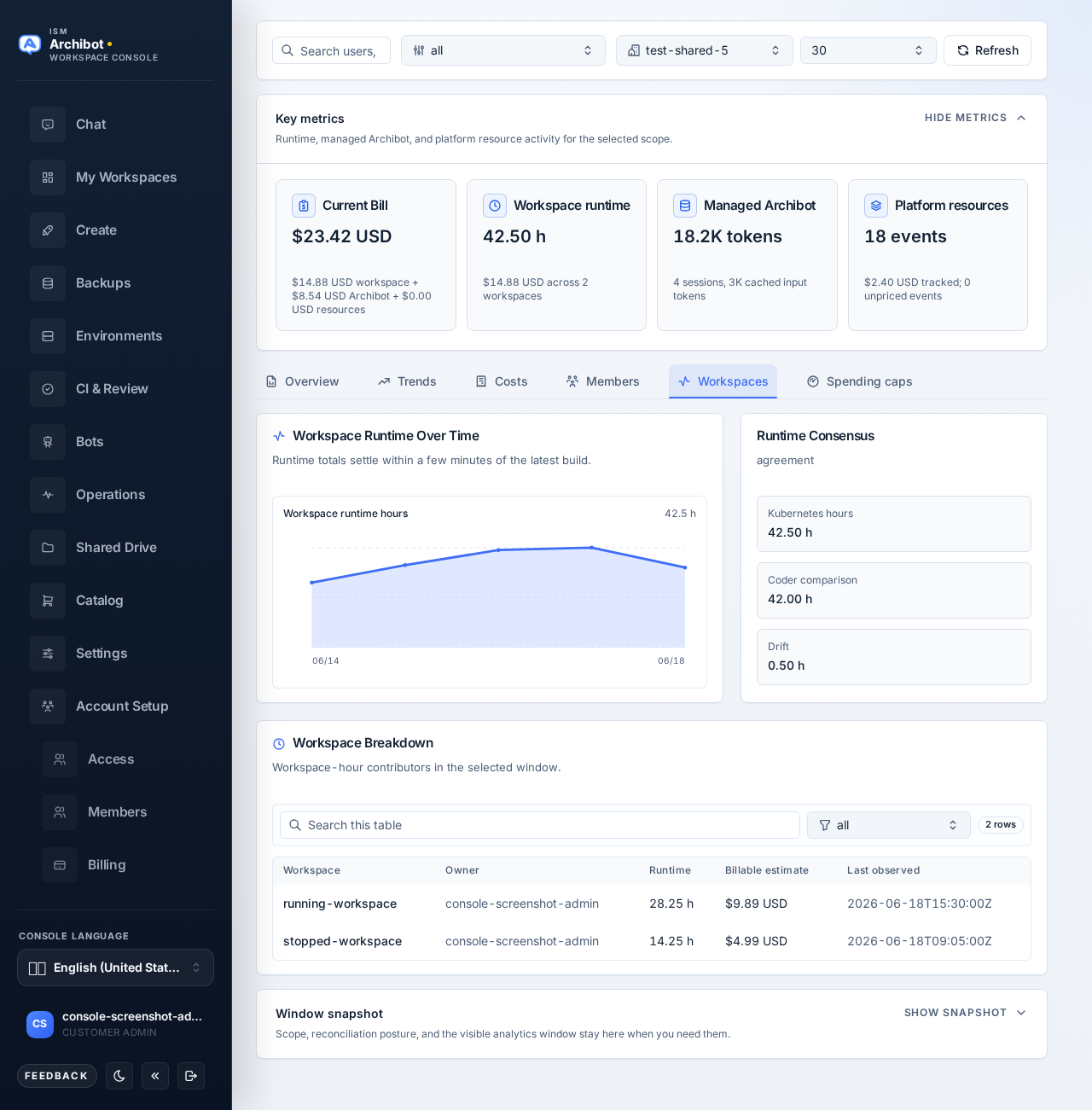The height and width of the screenshot is (1110, 1092).
Task: Expand Window snapshot via Show Snapshot
Action: pyautogui.click(x=965, y=1013)
